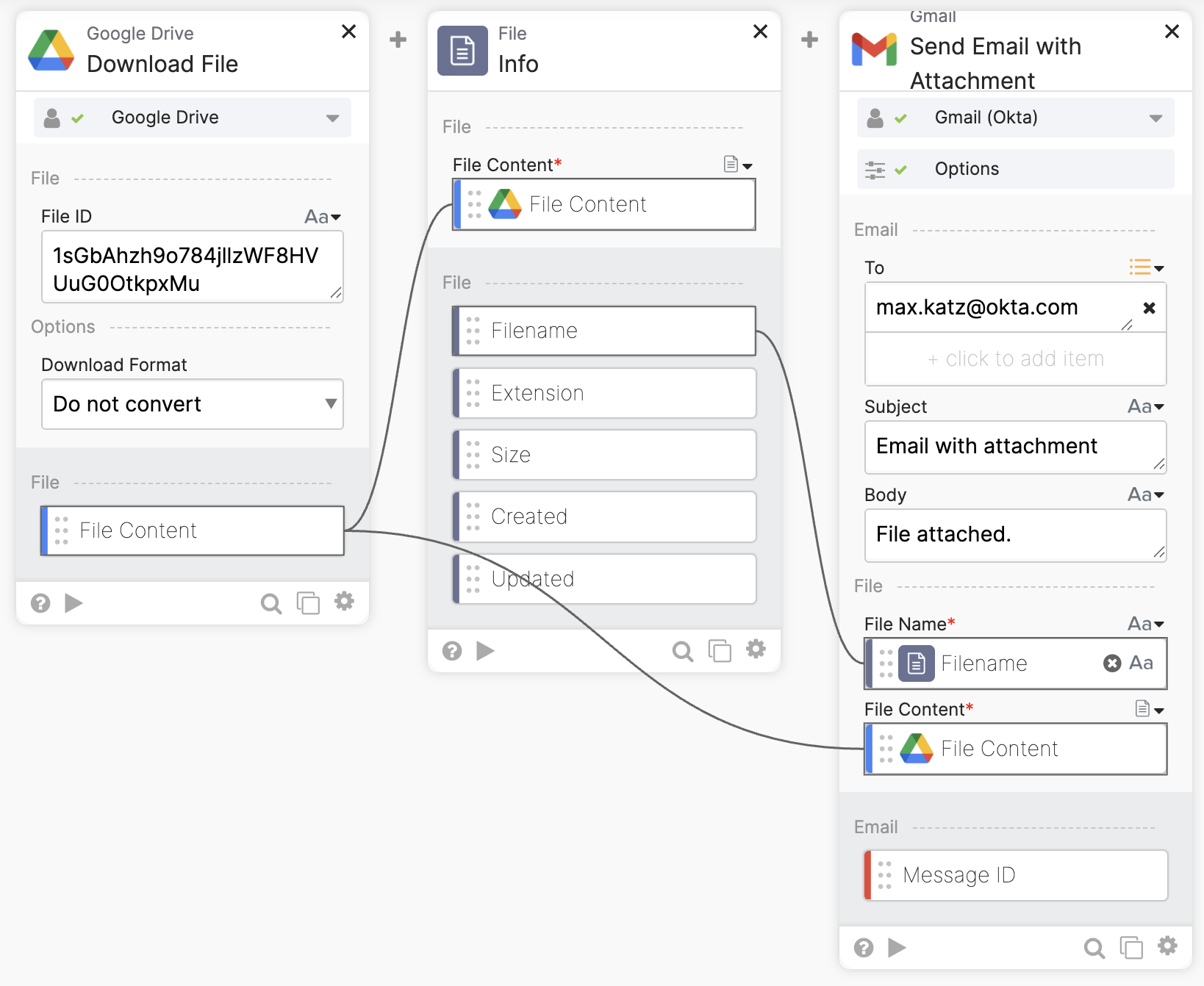Select the Message ID output field
Screen dimensions: 1204x986
(x=1016, y=875)
